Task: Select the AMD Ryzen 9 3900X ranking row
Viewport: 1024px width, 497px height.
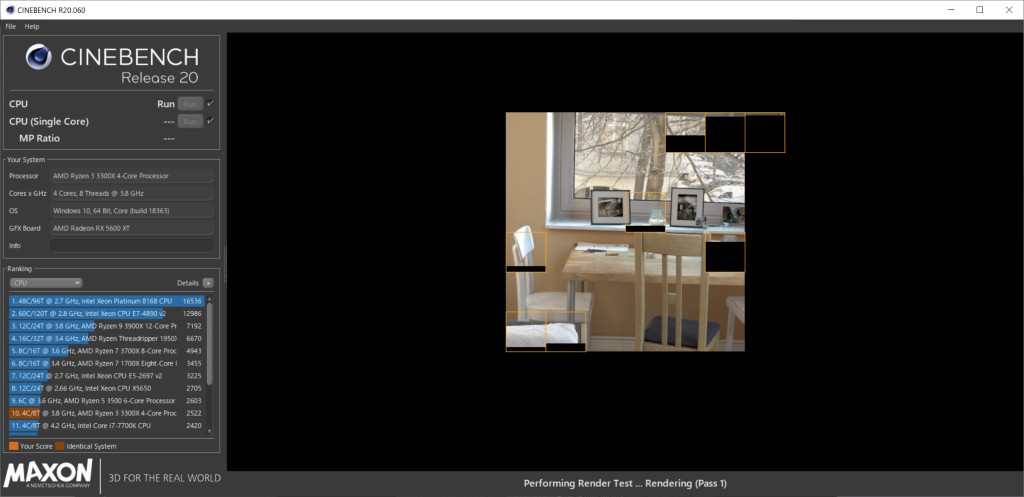Action: pyautogui.click(x=107, y=326)
